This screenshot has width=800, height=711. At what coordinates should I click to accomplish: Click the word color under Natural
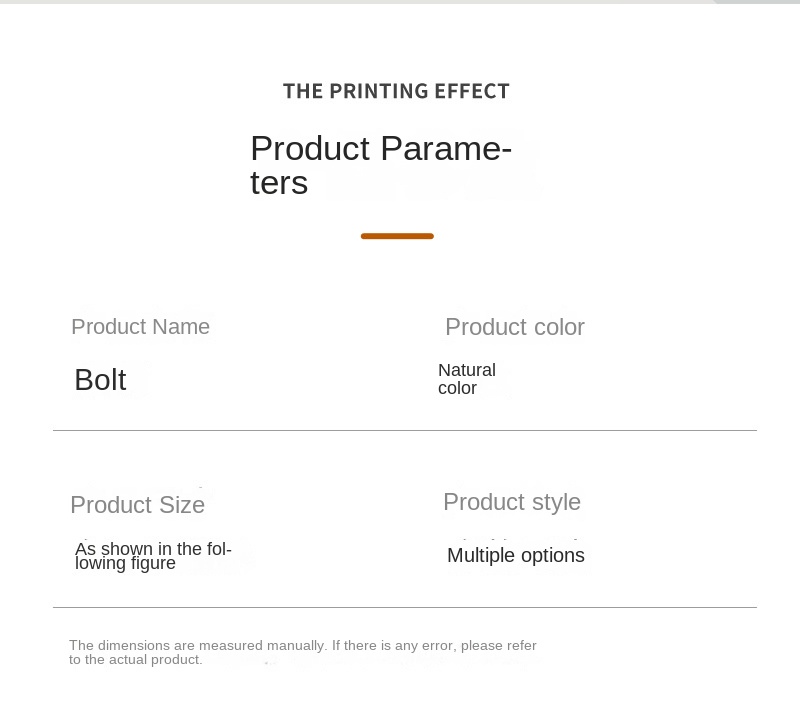[457, 388]
